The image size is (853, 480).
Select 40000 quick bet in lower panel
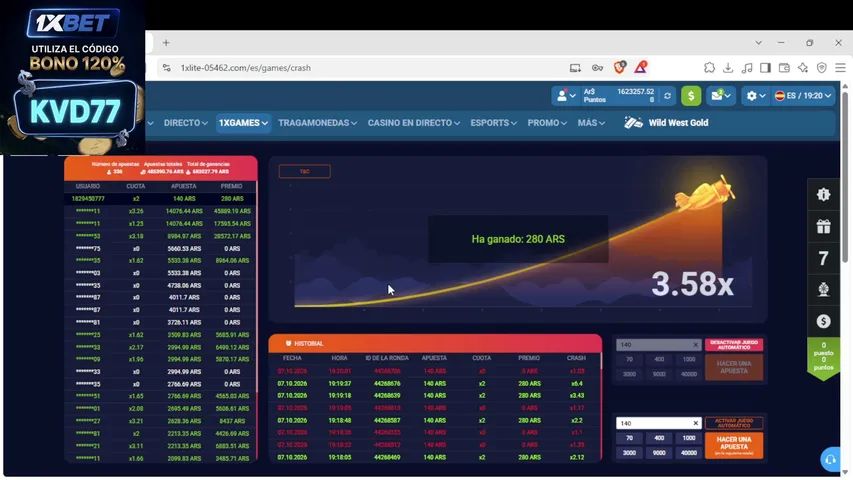pyautogui.click(x=689, y=453)
